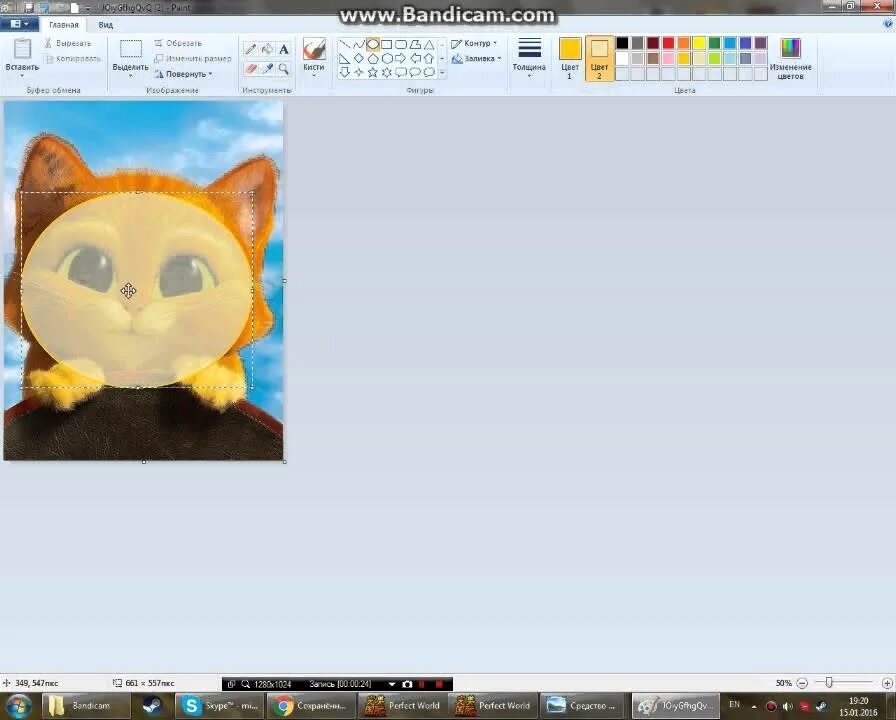Click the volume icon in system tray
896x720 pixels.
tap(787, 706)
